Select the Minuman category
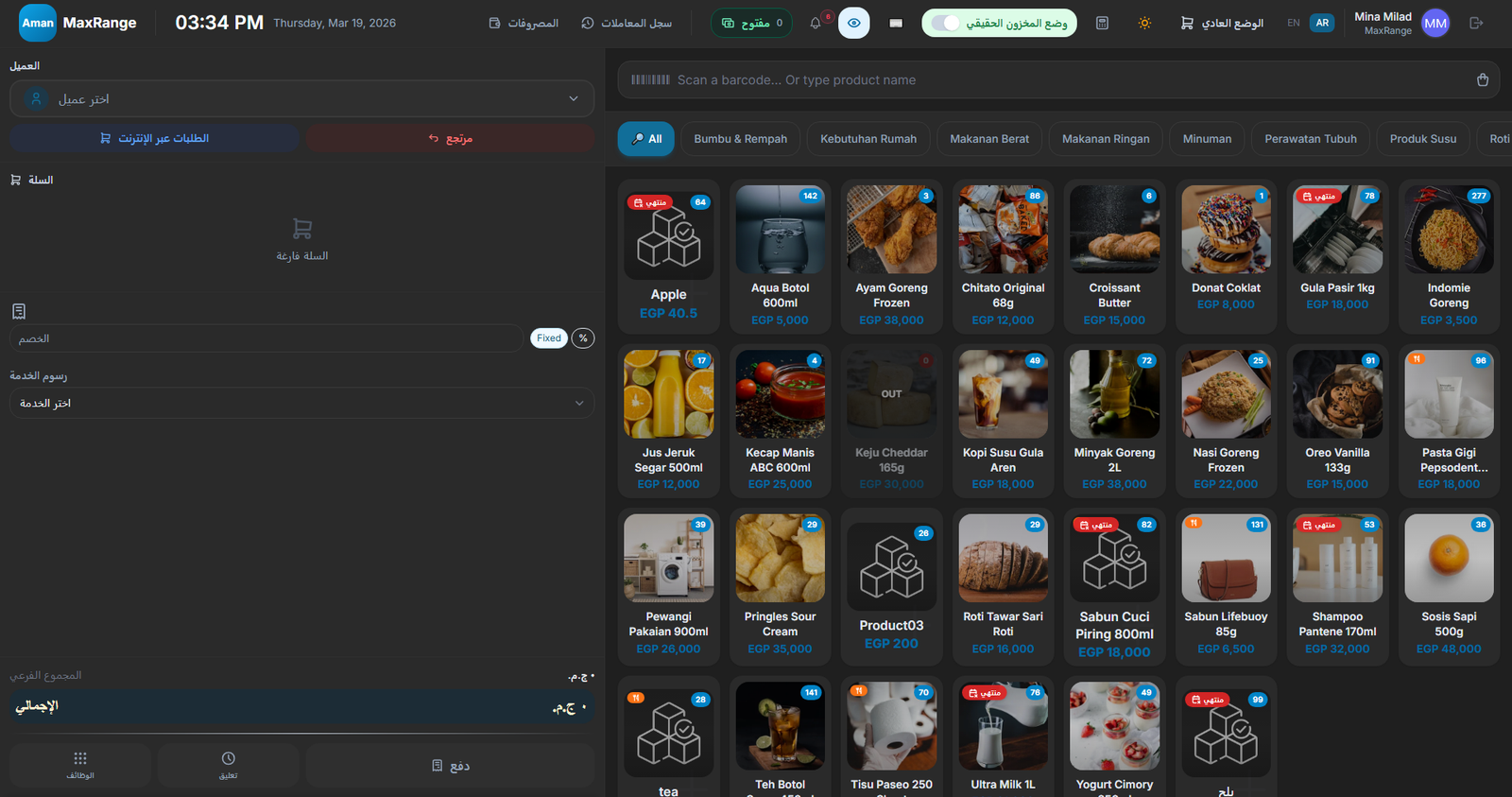1512x797 pixels. click(x=1208, y=139)
